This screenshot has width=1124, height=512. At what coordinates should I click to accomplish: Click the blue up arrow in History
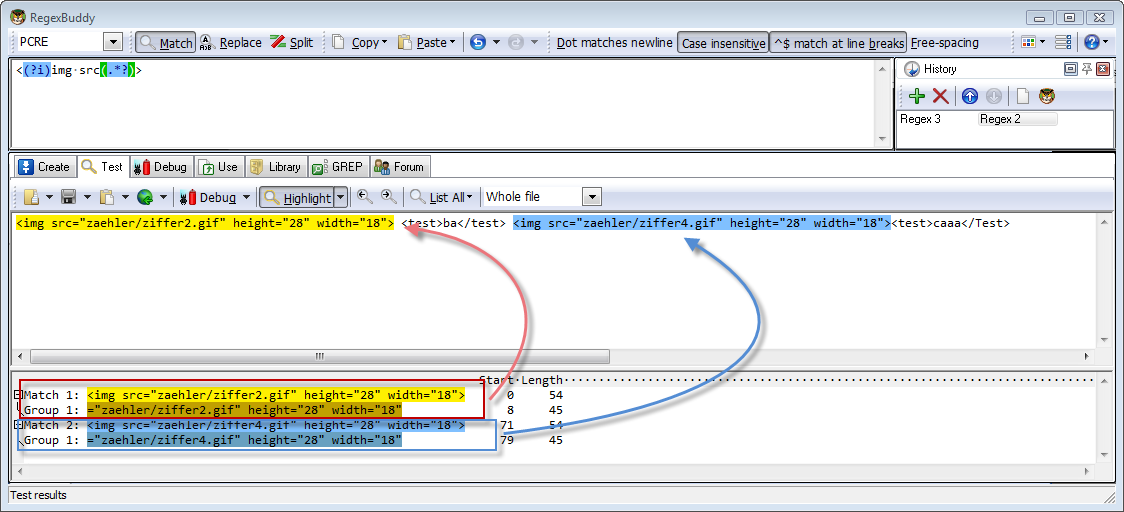[x=969, y=96]
